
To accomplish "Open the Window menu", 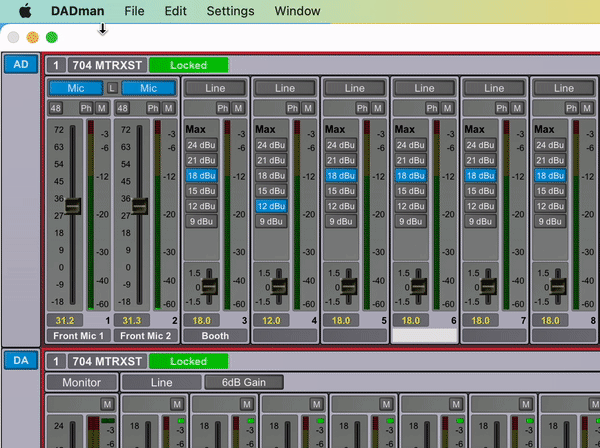I will (297, 11).
